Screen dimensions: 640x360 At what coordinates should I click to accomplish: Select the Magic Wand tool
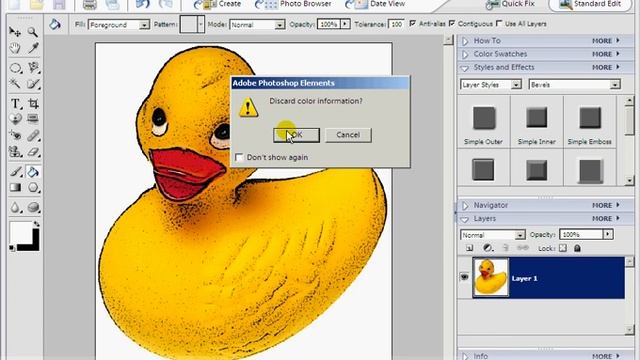coord(15,84)
